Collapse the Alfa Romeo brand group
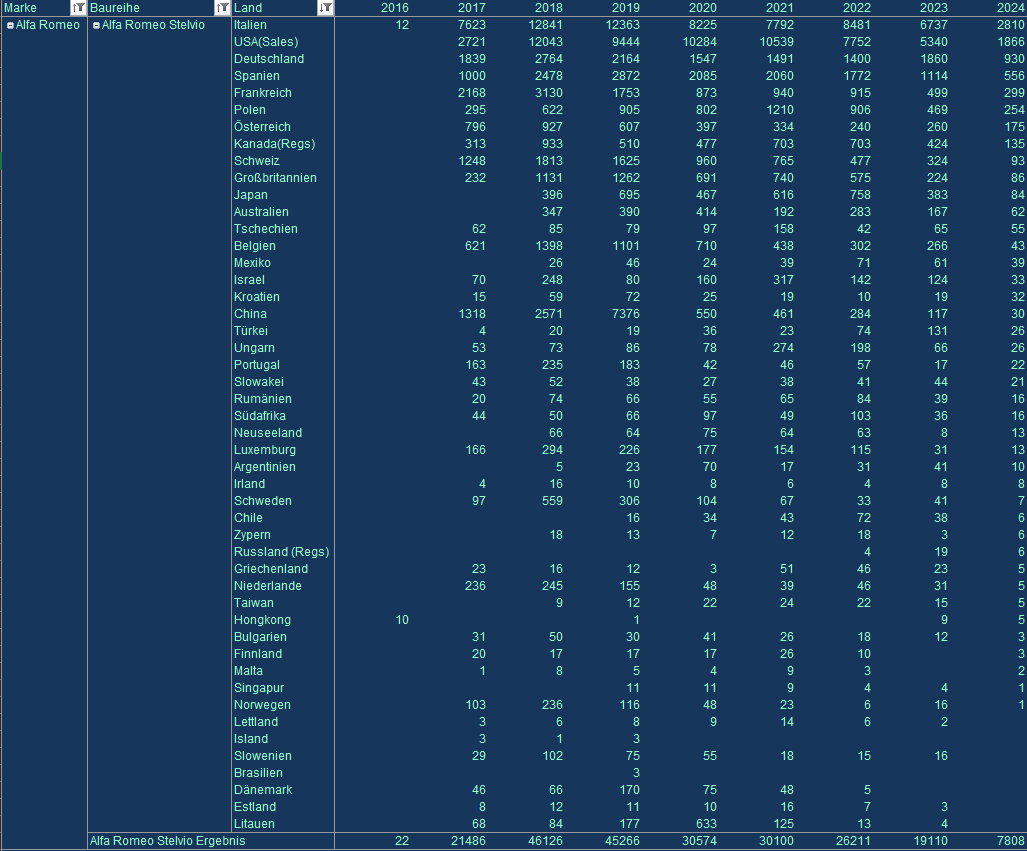 [10, 26]
